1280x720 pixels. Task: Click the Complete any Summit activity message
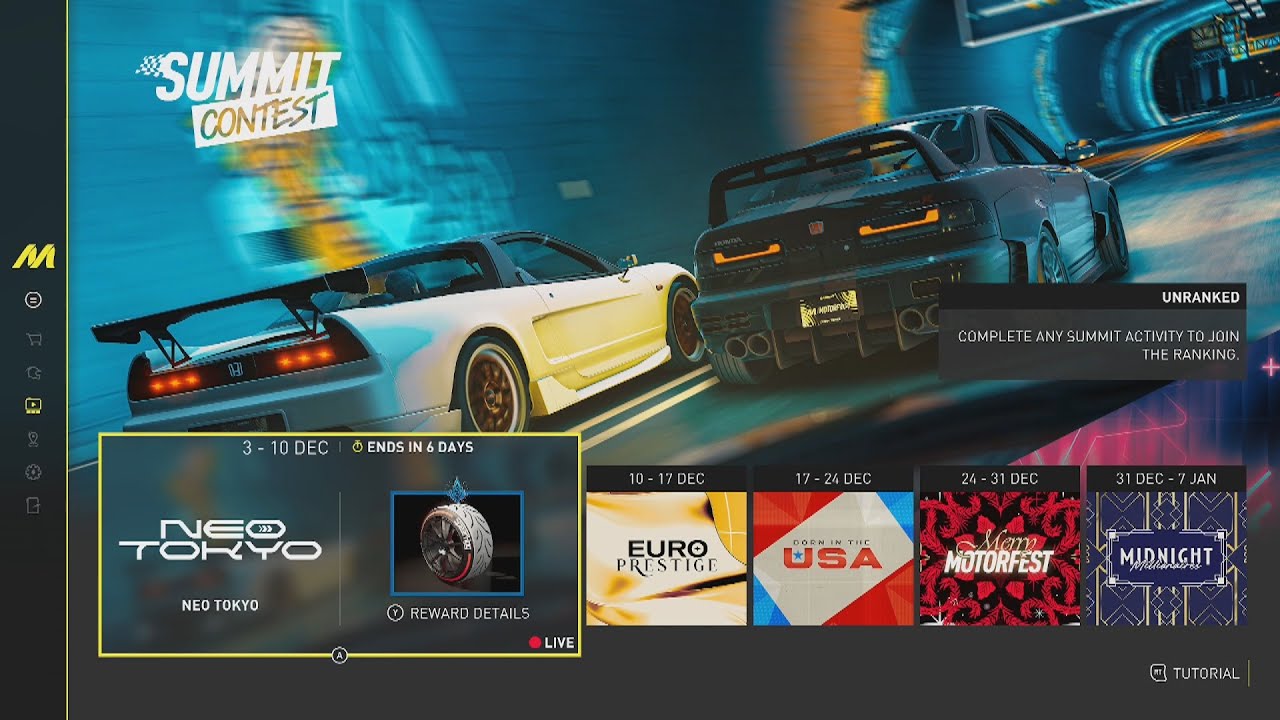(1099, 345)
